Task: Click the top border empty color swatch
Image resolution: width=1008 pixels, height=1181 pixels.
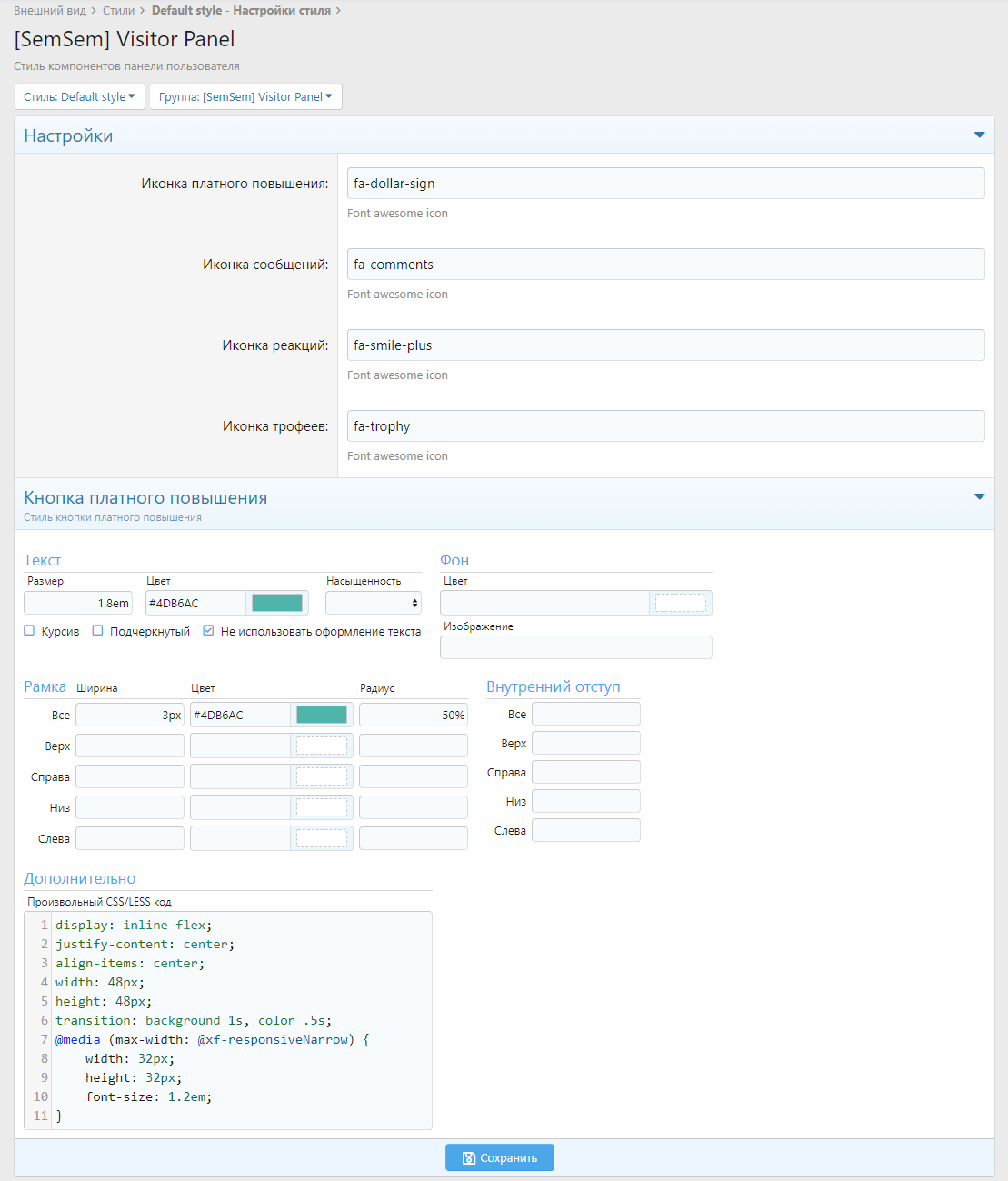Action: 321,746
